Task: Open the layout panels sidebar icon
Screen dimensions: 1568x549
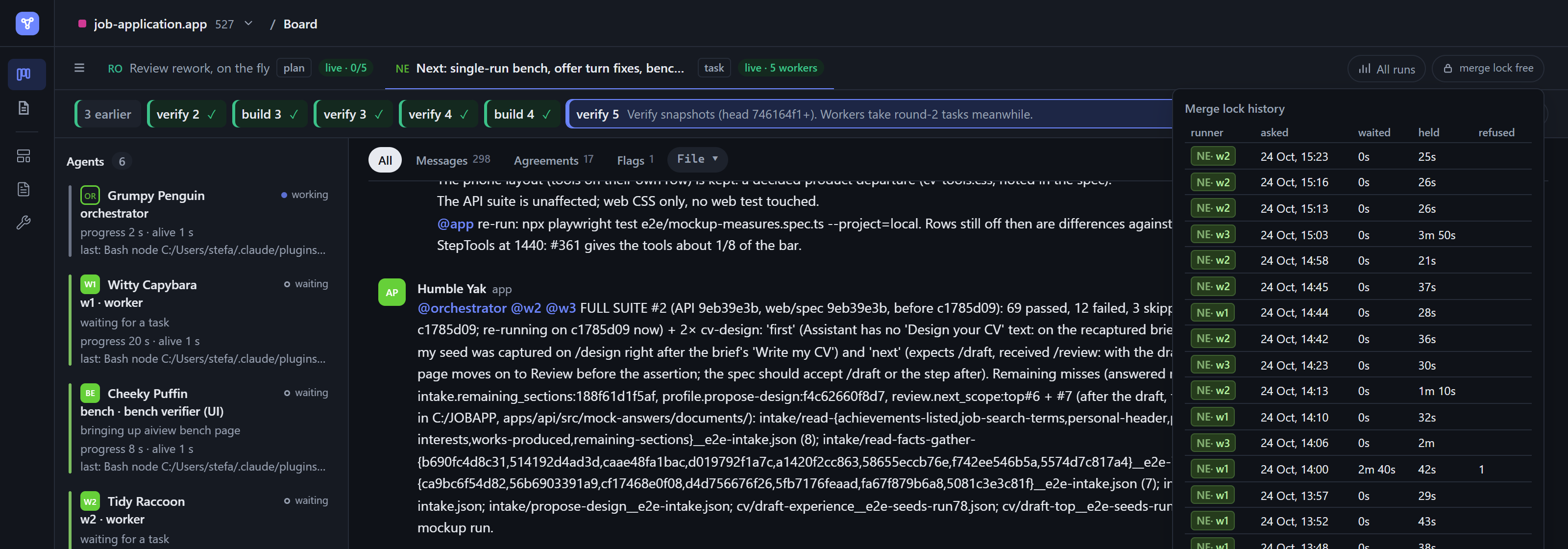Action: click(24, 156)
